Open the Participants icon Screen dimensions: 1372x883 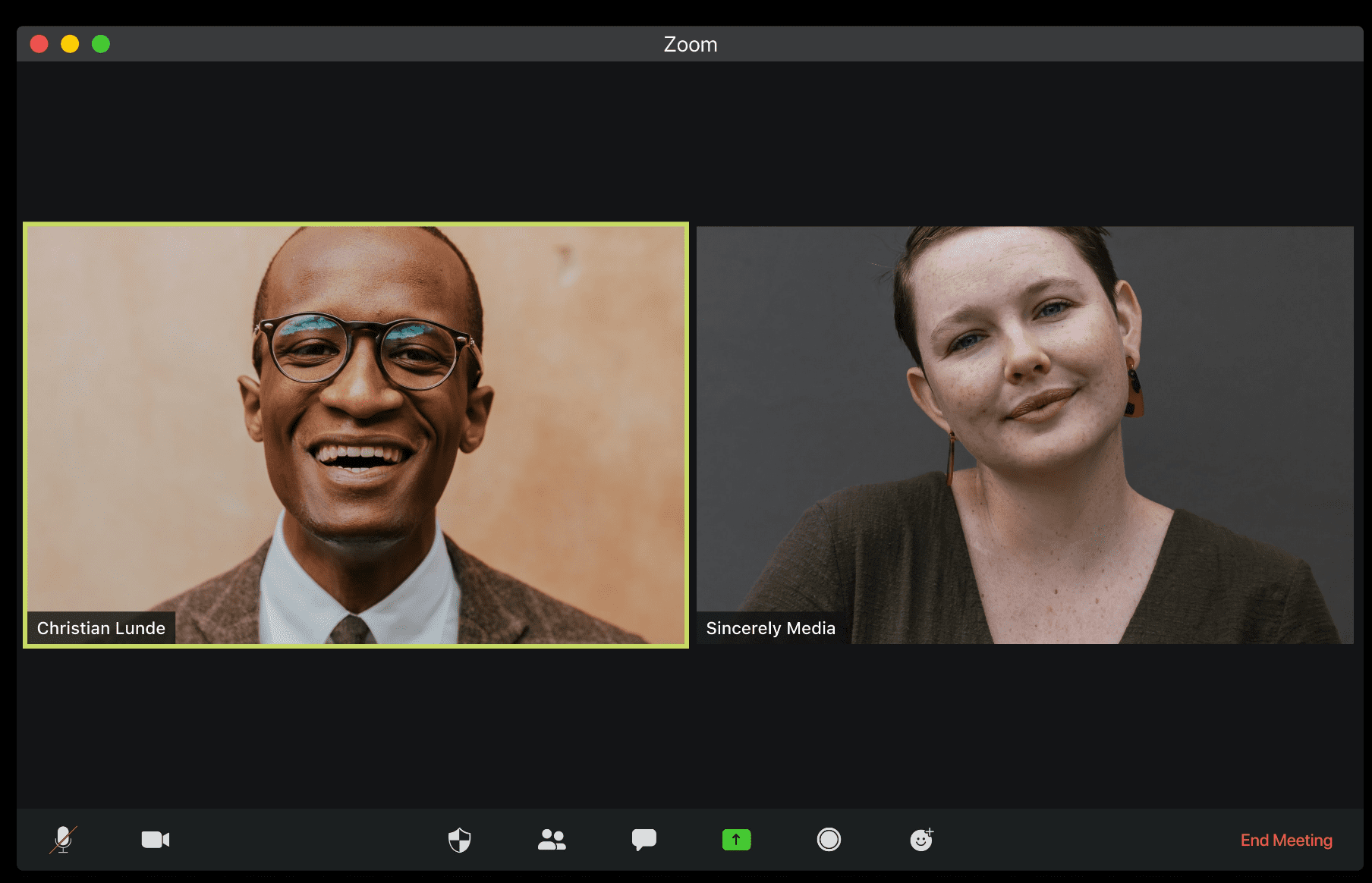pyautogui.click(x=552, y=840)
